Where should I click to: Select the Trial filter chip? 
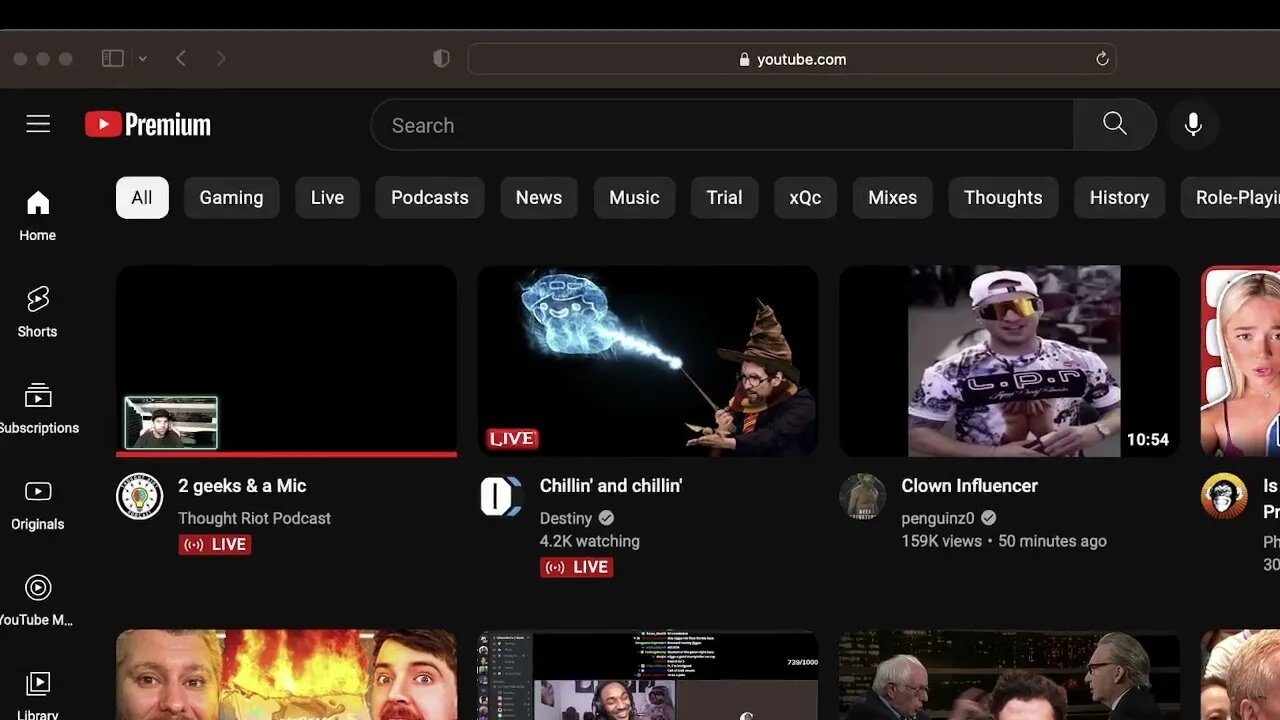724,197
